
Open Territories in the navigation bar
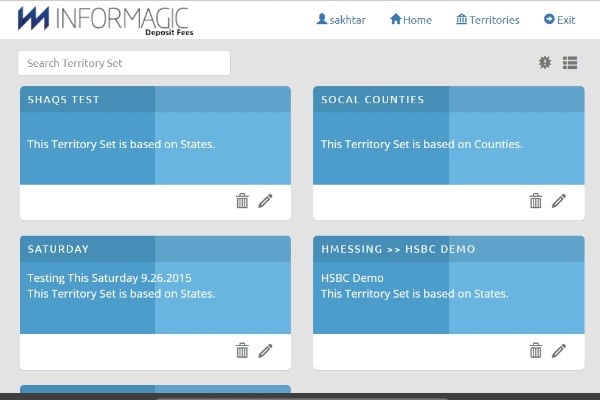[x=488, y=20]
